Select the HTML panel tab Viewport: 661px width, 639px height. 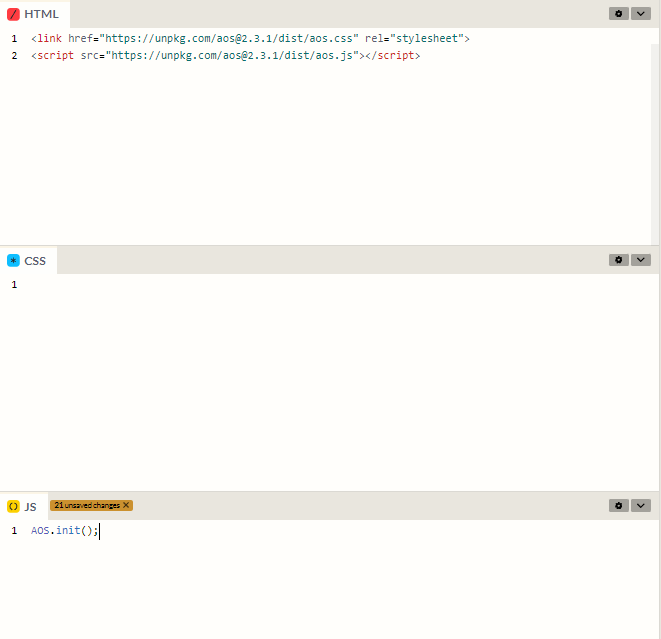[x=35, y=14]
